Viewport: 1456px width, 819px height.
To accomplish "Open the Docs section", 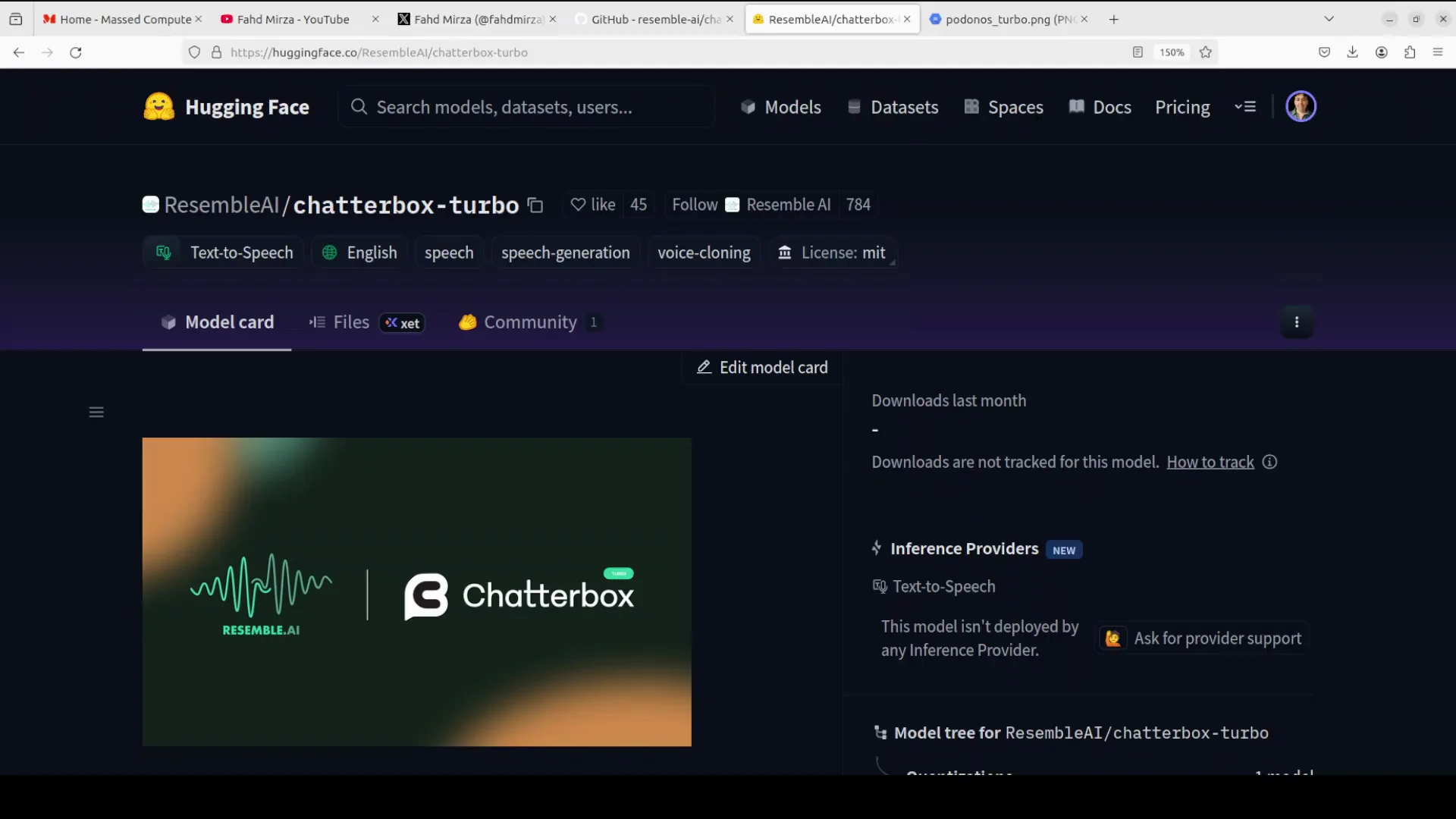I will [1100, 107].
